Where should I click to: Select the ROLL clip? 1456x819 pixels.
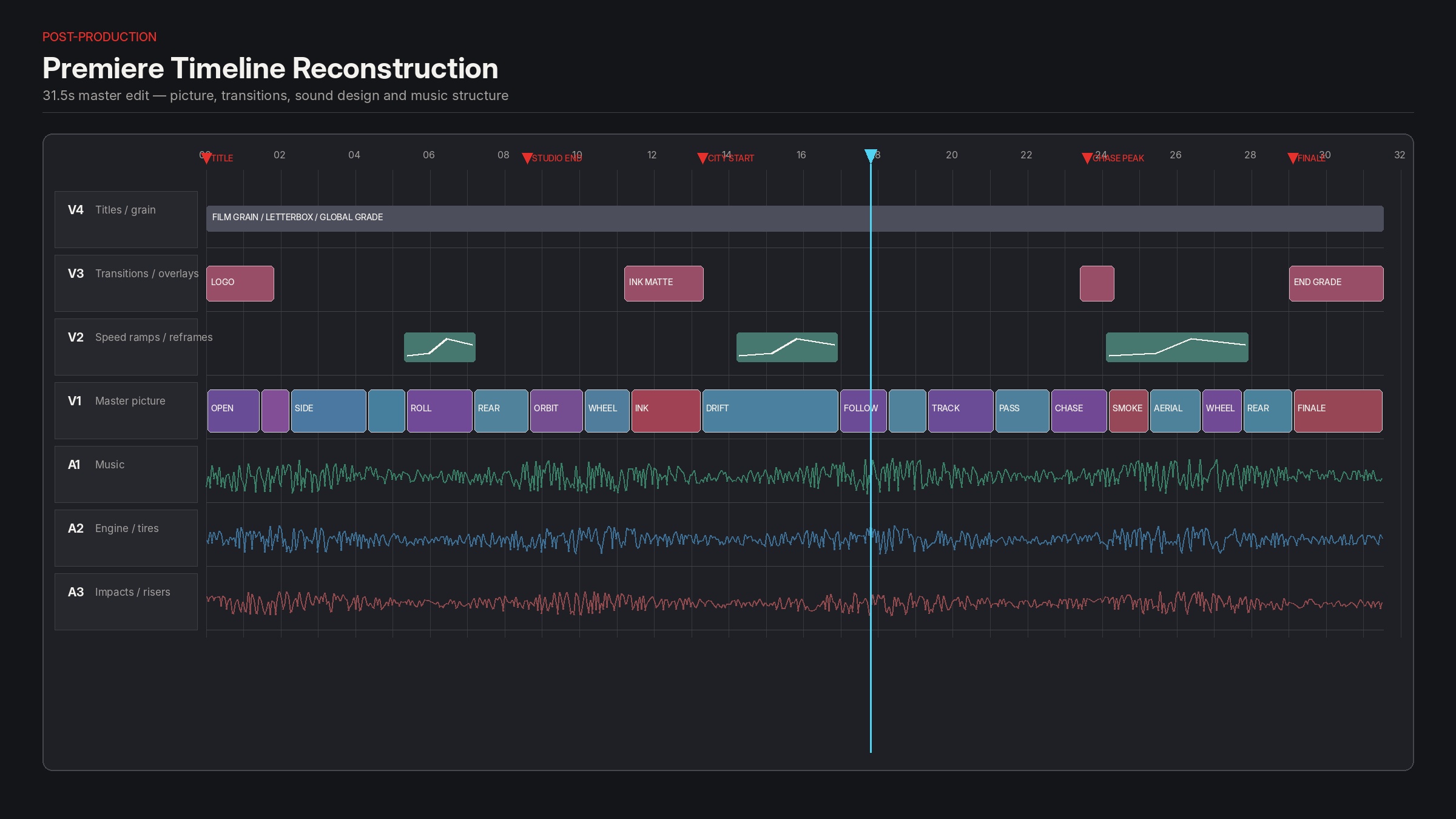pyautogui.click(x=440, y=411)
